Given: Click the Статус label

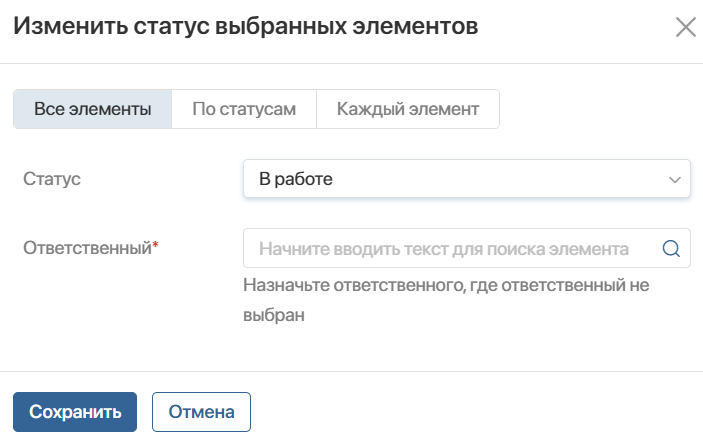Looking at the screenshot, I should pos(52,179).
